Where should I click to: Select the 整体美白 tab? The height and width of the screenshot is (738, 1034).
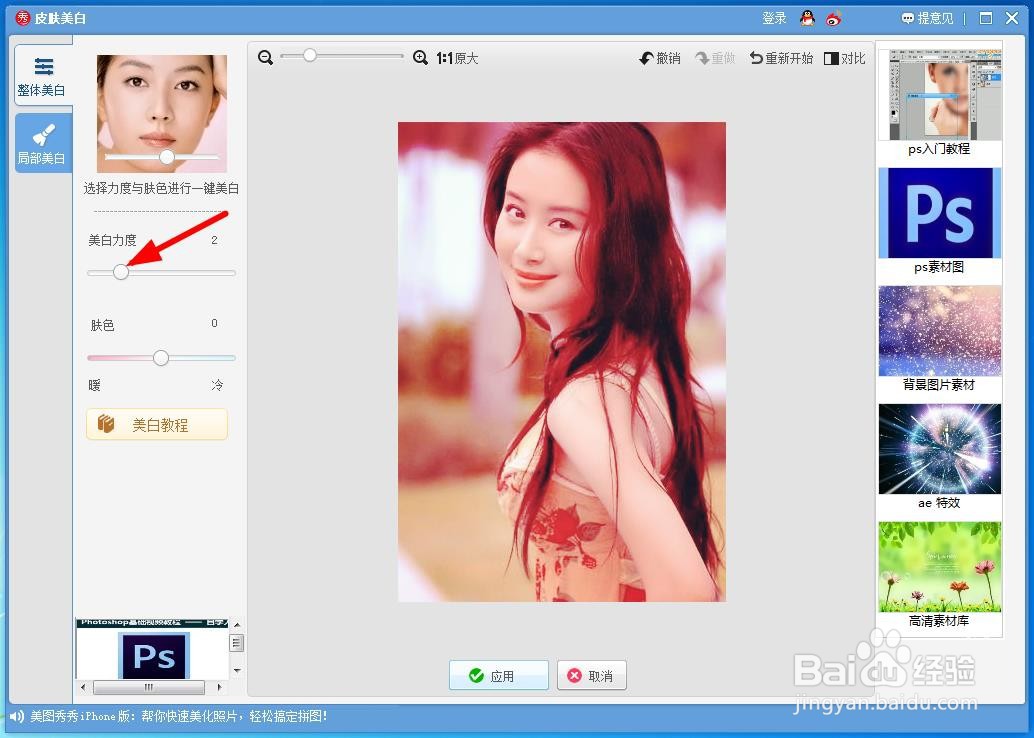point(44,75)
